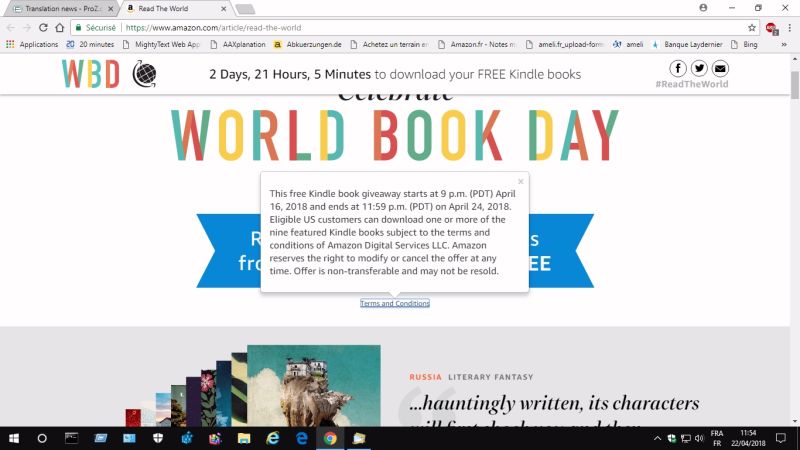Open the Amazon.fr Notes bookmark
The width and height of the screenshot is (800, 450).
pos(478,44)
